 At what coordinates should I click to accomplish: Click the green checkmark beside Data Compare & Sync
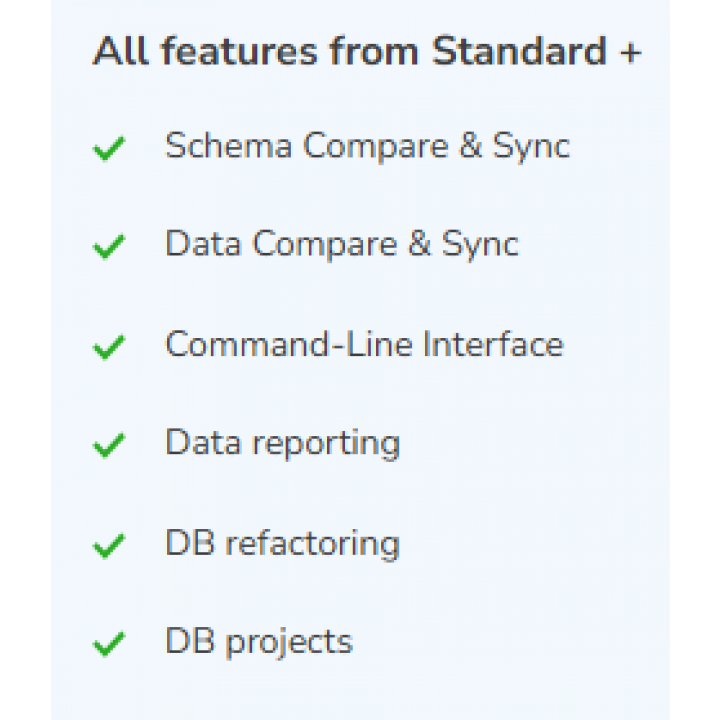tap(109, 247)
